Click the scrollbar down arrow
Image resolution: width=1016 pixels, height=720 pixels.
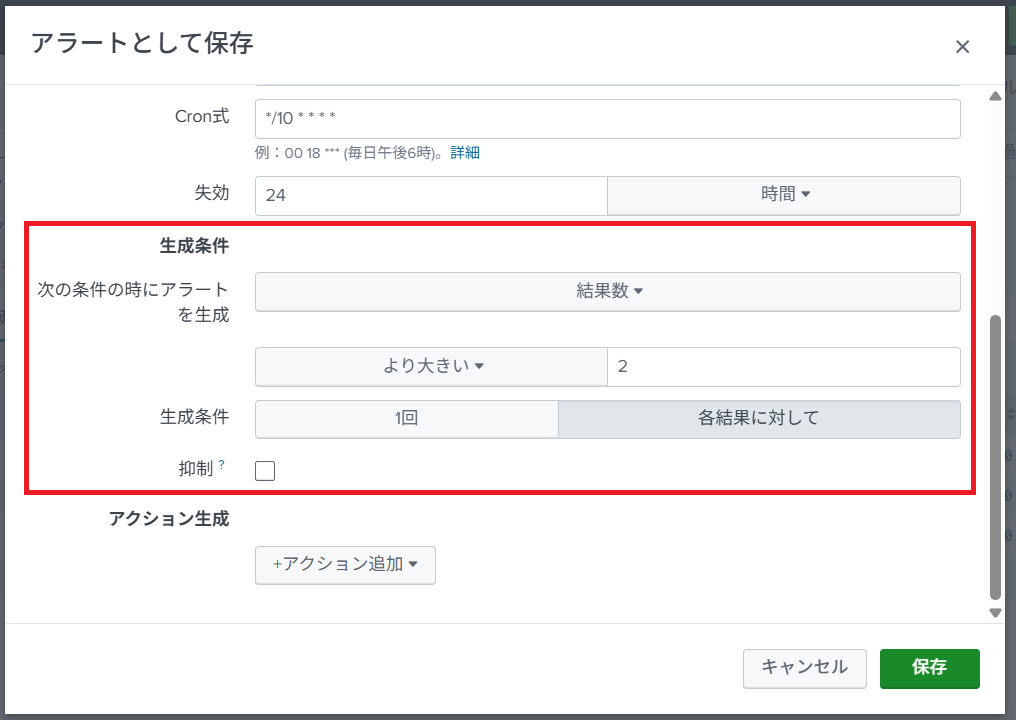pos(995,612)
